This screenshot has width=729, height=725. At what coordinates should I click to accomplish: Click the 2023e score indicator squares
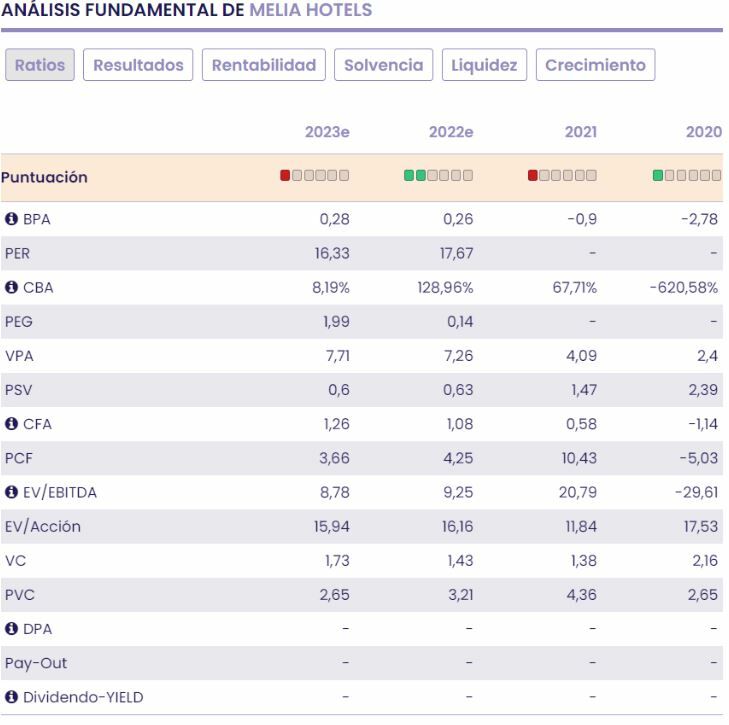(314, 177)
